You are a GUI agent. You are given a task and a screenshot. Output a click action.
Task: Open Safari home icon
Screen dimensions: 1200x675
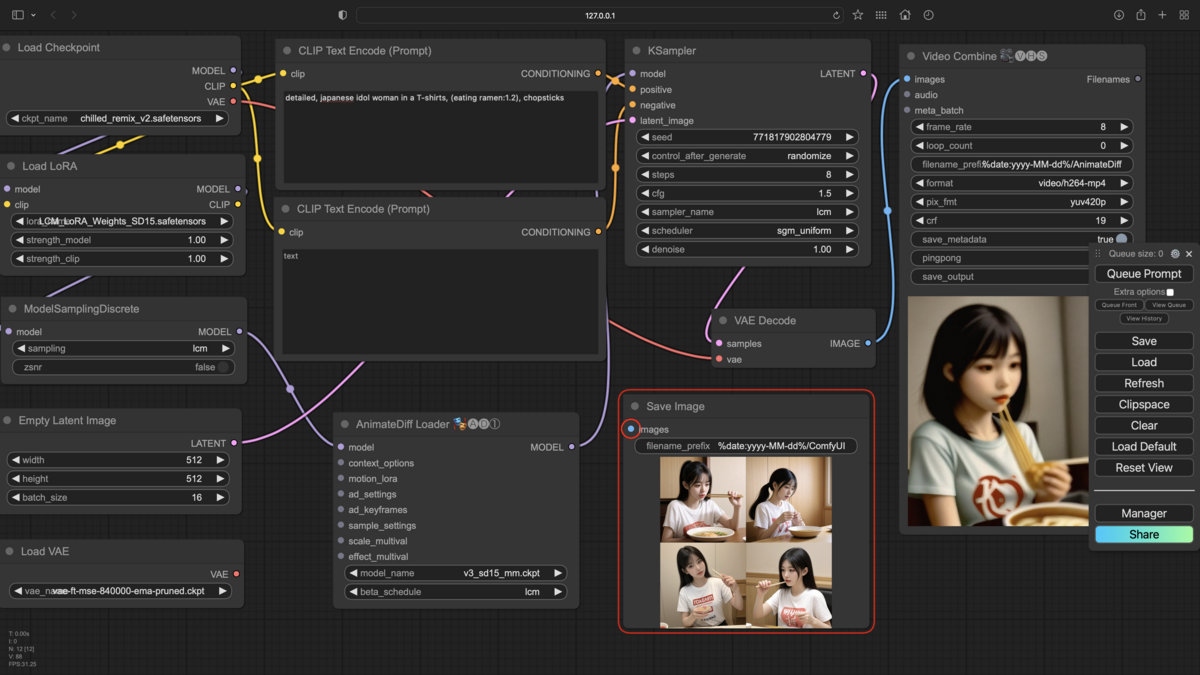[x=905, y=15]
